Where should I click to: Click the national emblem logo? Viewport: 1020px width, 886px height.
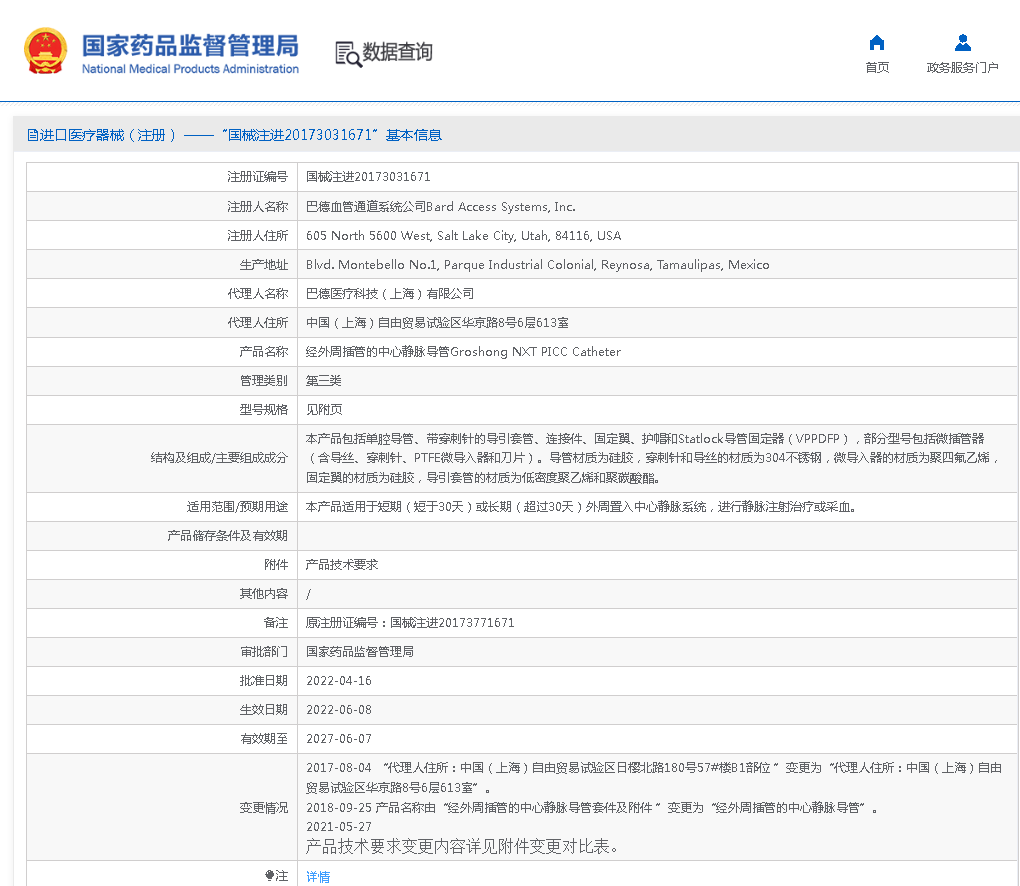pyautogui.click(x=46, y=51)
